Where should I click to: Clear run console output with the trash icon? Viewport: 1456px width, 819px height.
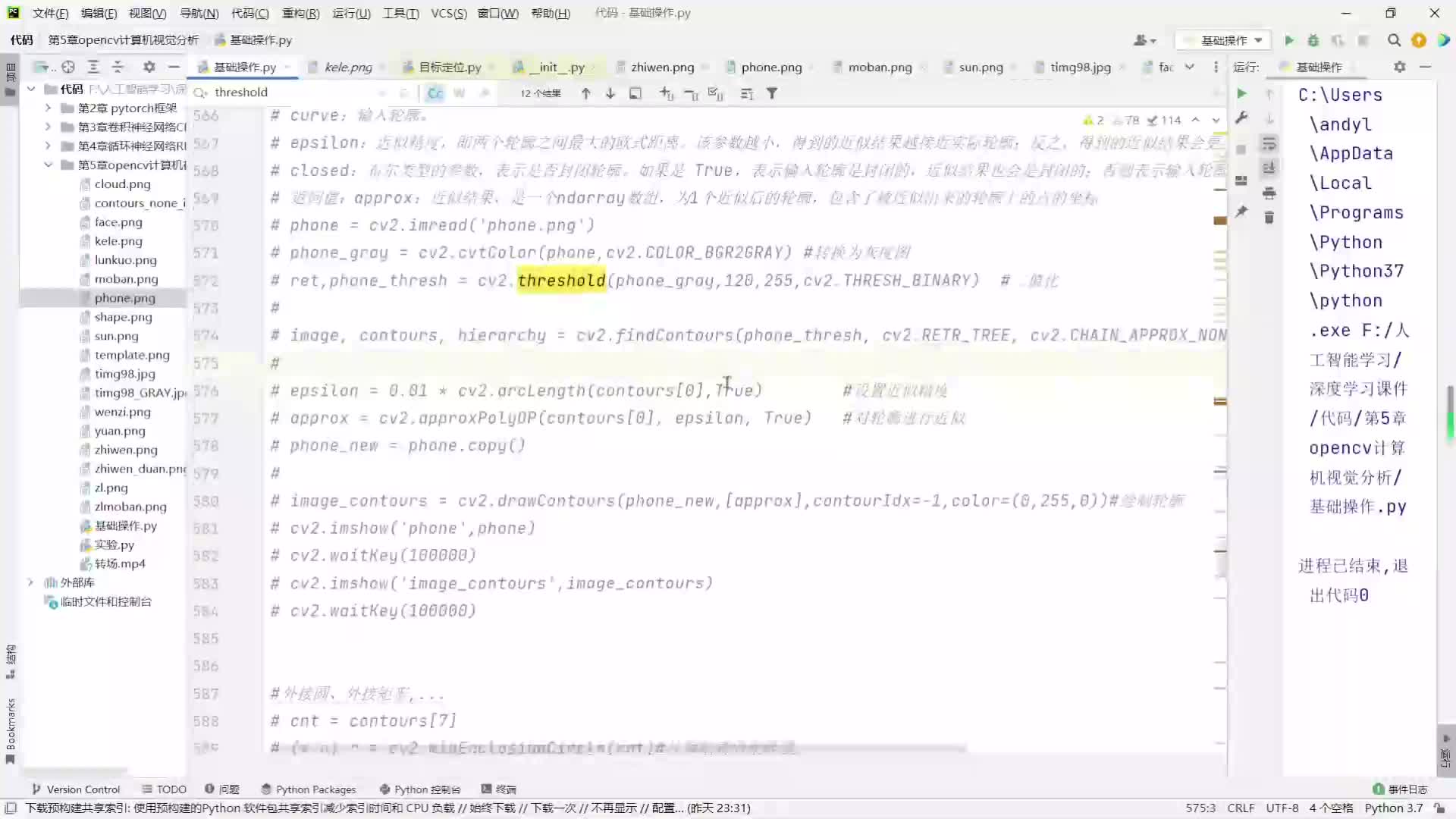1269,218
